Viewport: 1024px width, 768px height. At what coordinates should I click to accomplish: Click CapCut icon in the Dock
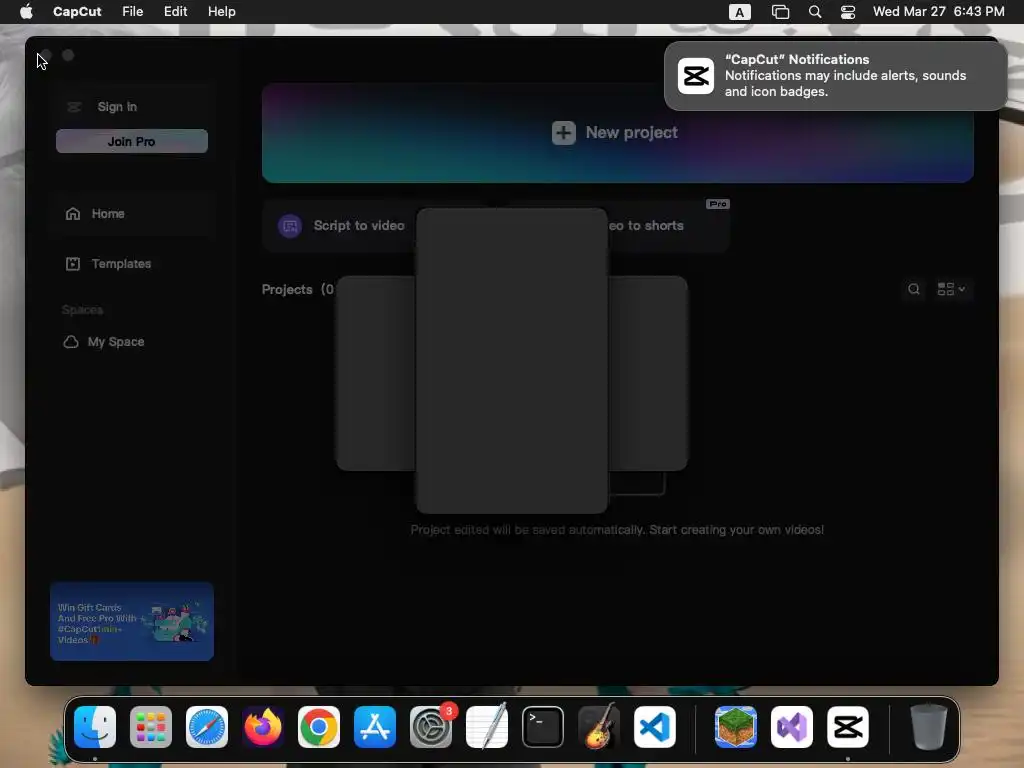[x=848, y=727]
